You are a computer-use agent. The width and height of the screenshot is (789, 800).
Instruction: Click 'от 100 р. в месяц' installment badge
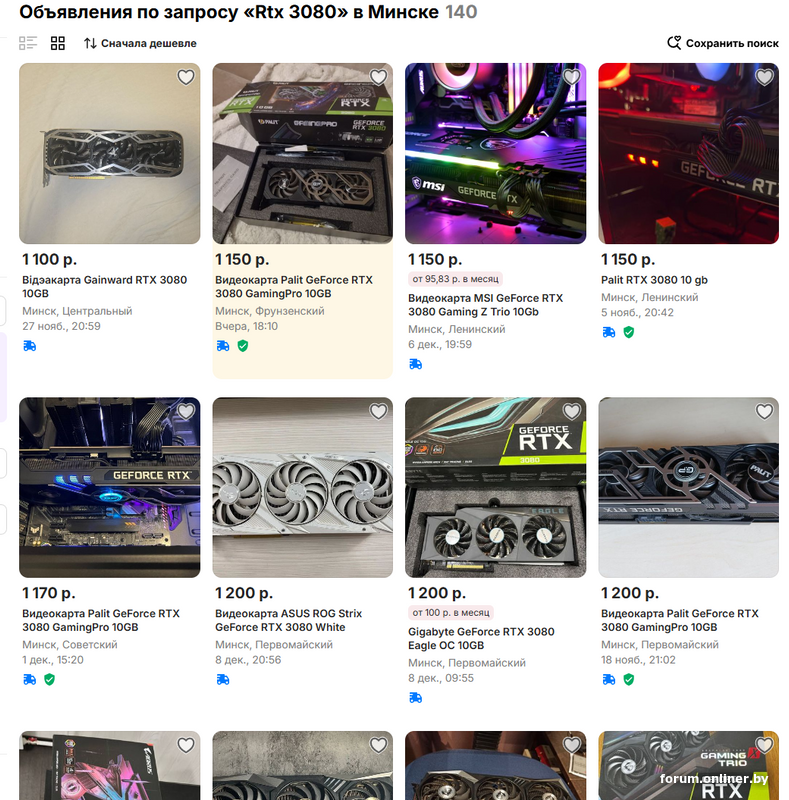tap(451, 613)
